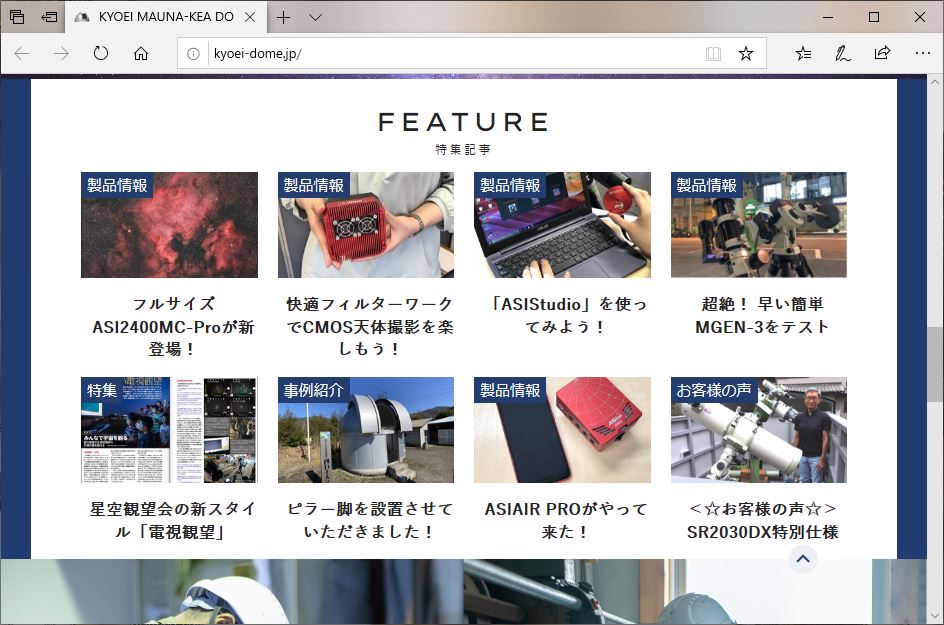Click 製品情報 tag on nebula card
Screen dimensions: 944x625
point(117,185)
